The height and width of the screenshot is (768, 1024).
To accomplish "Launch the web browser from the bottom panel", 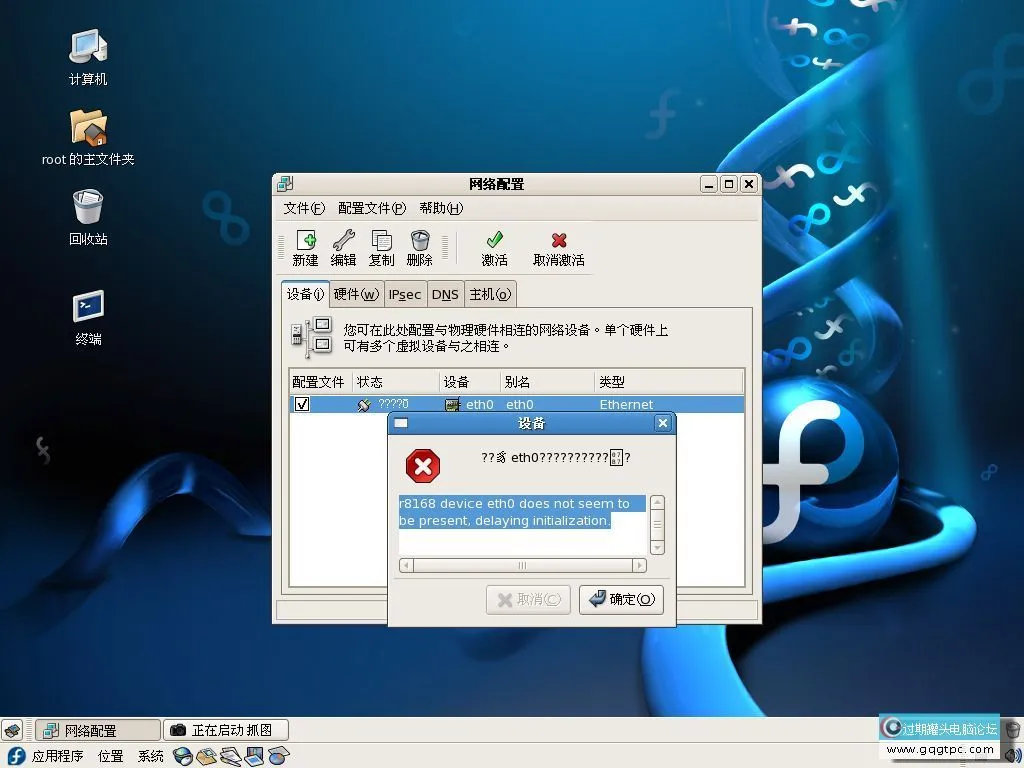I will [x=184, y=757].
